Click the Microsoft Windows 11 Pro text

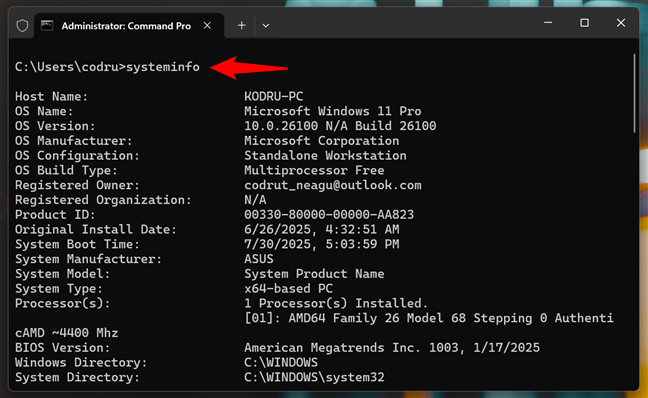coord(333,111)
